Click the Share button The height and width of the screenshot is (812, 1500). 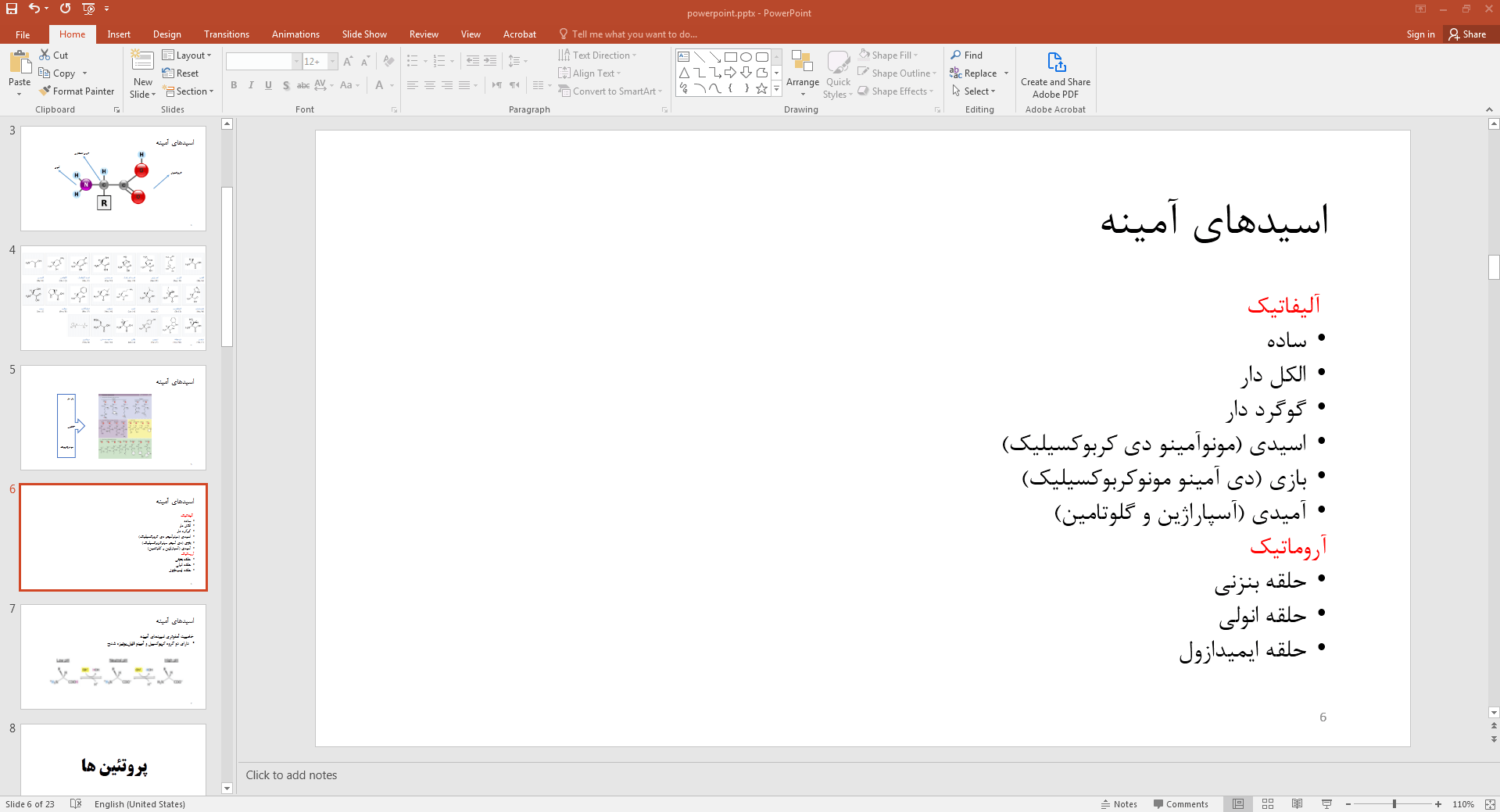coord(1468,34)
